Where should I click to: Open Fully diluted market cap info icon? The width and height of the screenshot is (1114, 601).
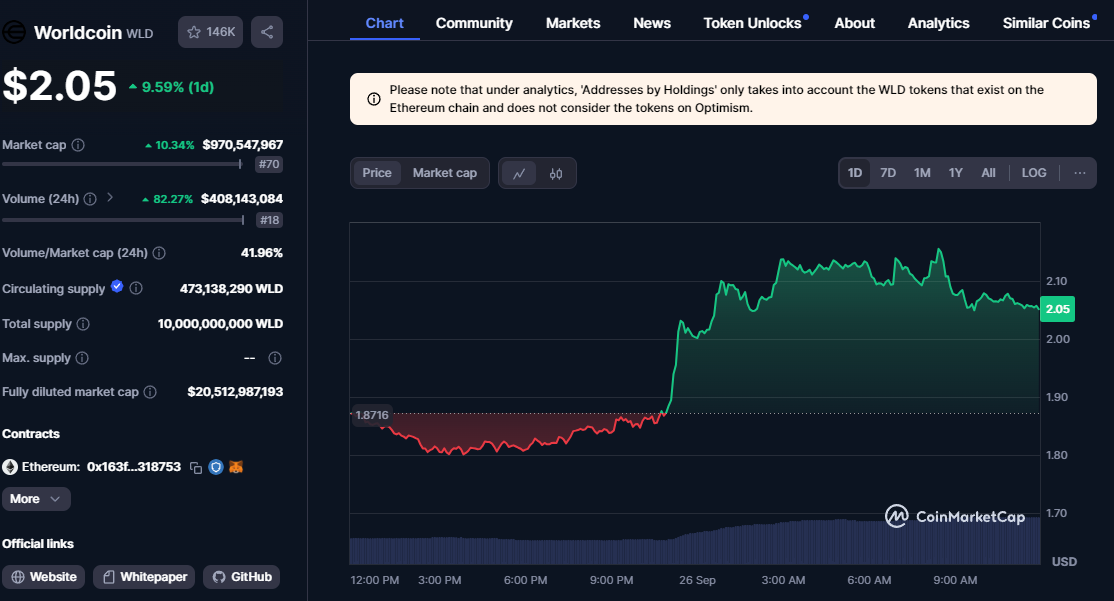pyautogui.click(x=150, y=392)
